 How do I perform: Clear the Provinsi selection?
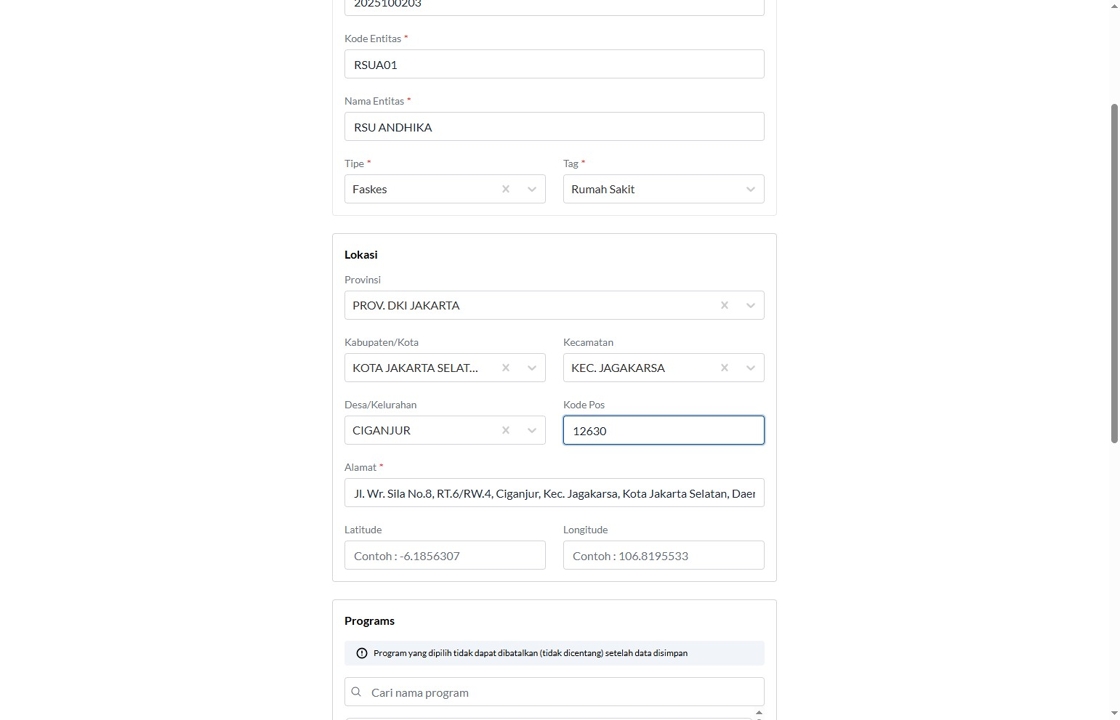[724, 305]
